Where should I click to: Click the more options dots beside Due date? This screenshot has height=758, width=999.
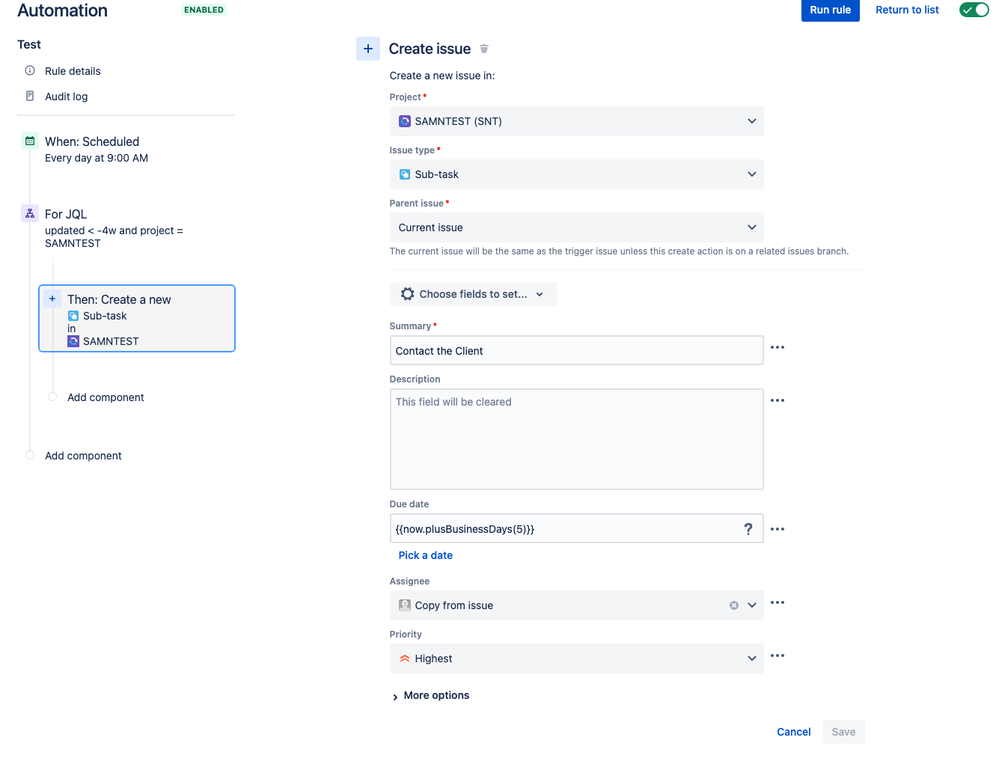777,529
